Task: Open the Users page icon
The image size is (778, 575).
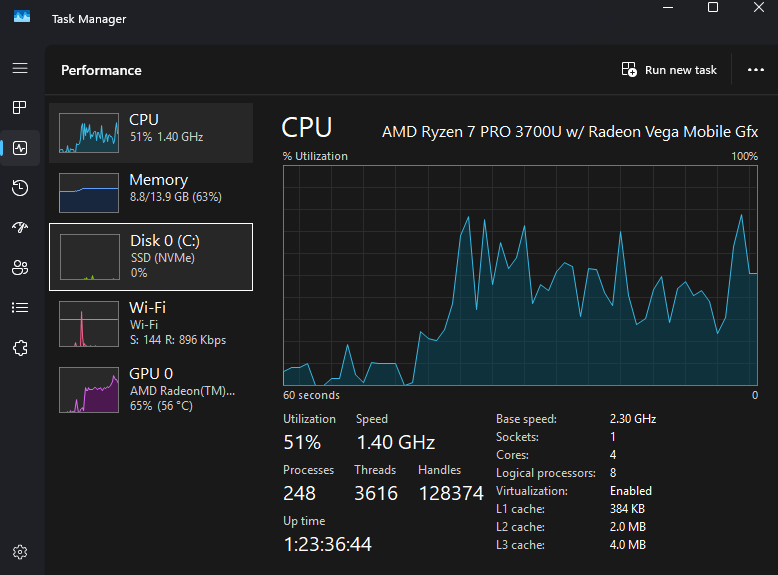Action: point(20,268)
